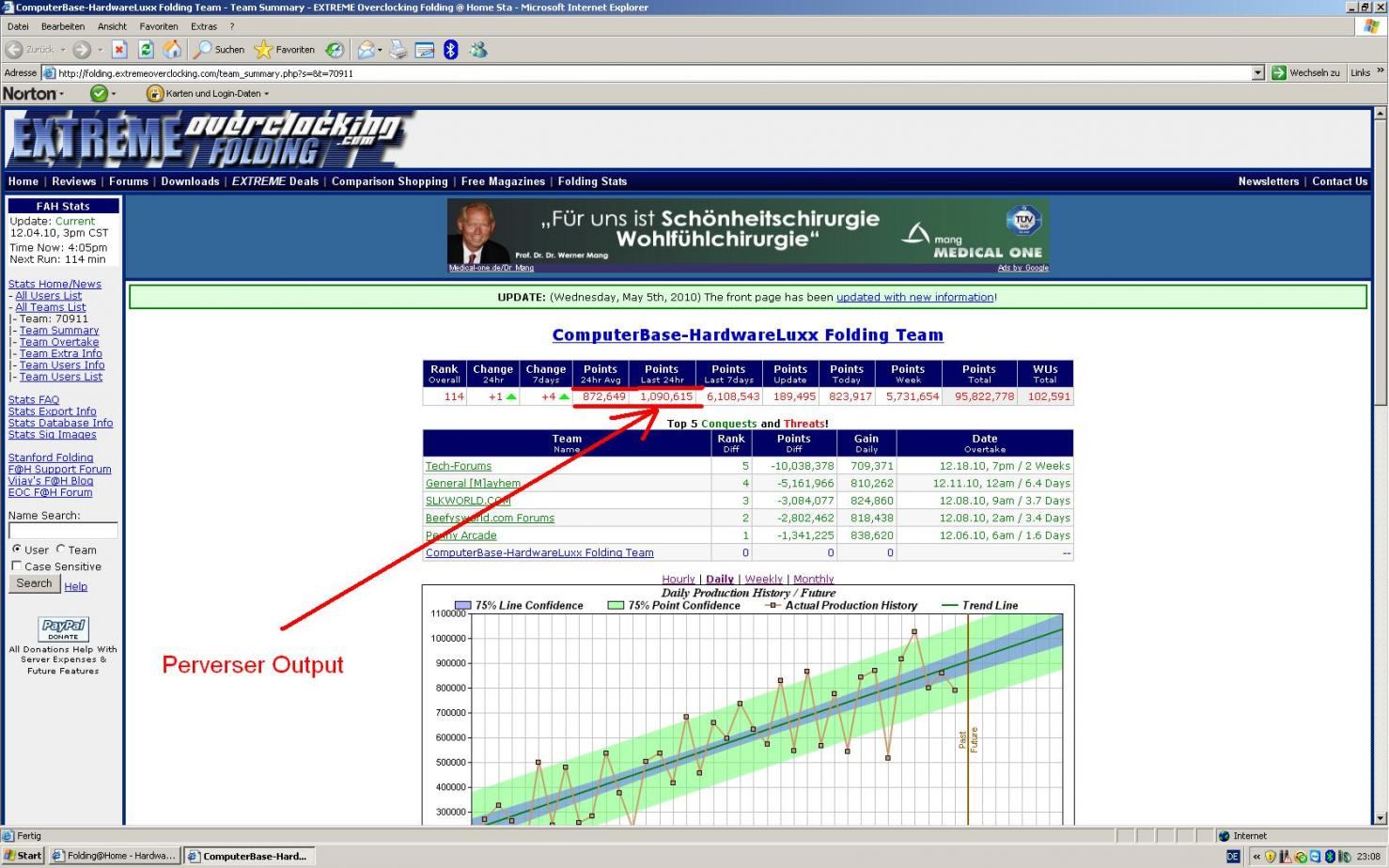Image resolution: width=1389 pixels, height=868 pixels.
Task: Open the Messenger people icon
Action: coord(478,50)
